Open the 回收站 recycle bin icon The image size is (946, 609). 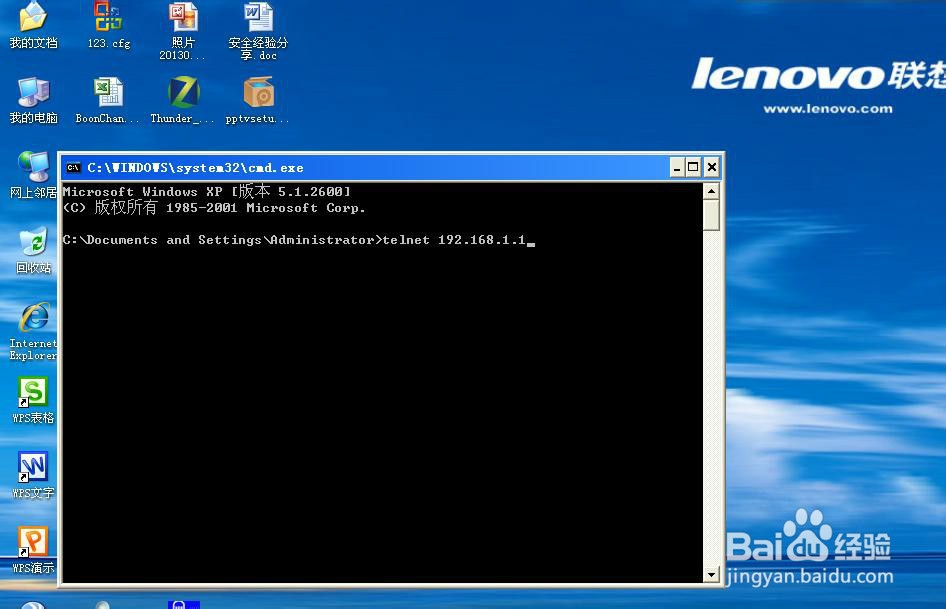point(33,241)
